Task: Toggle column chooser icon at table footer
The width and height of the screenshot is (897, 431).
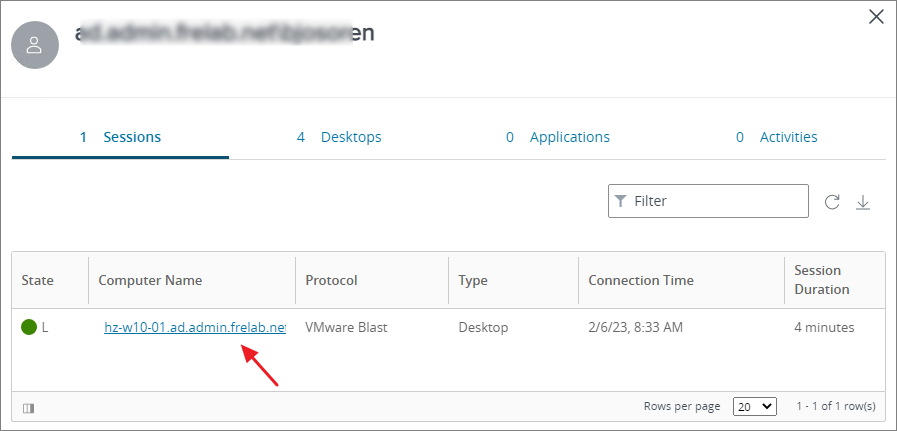Action: (x=28, y=407)
